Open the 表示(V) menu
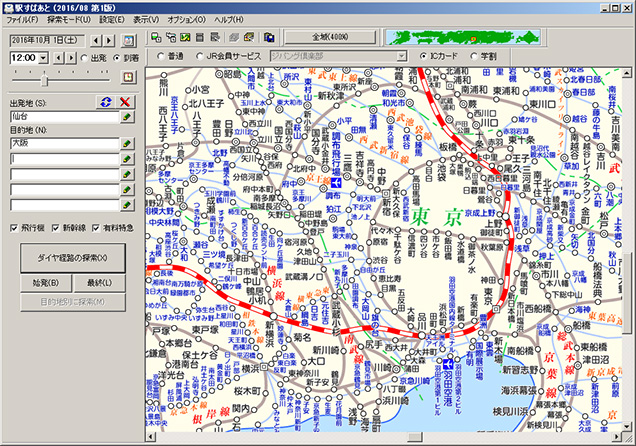This screenshot has height=446, width=636. point(146,20)
